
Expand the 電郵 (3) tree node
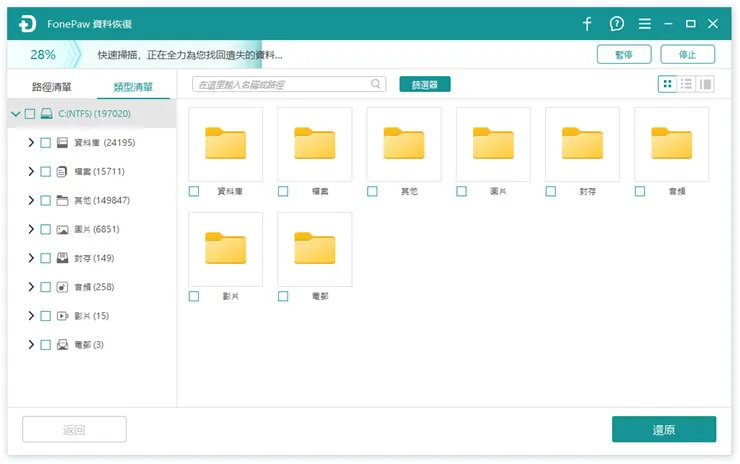[x=31, y=345]
